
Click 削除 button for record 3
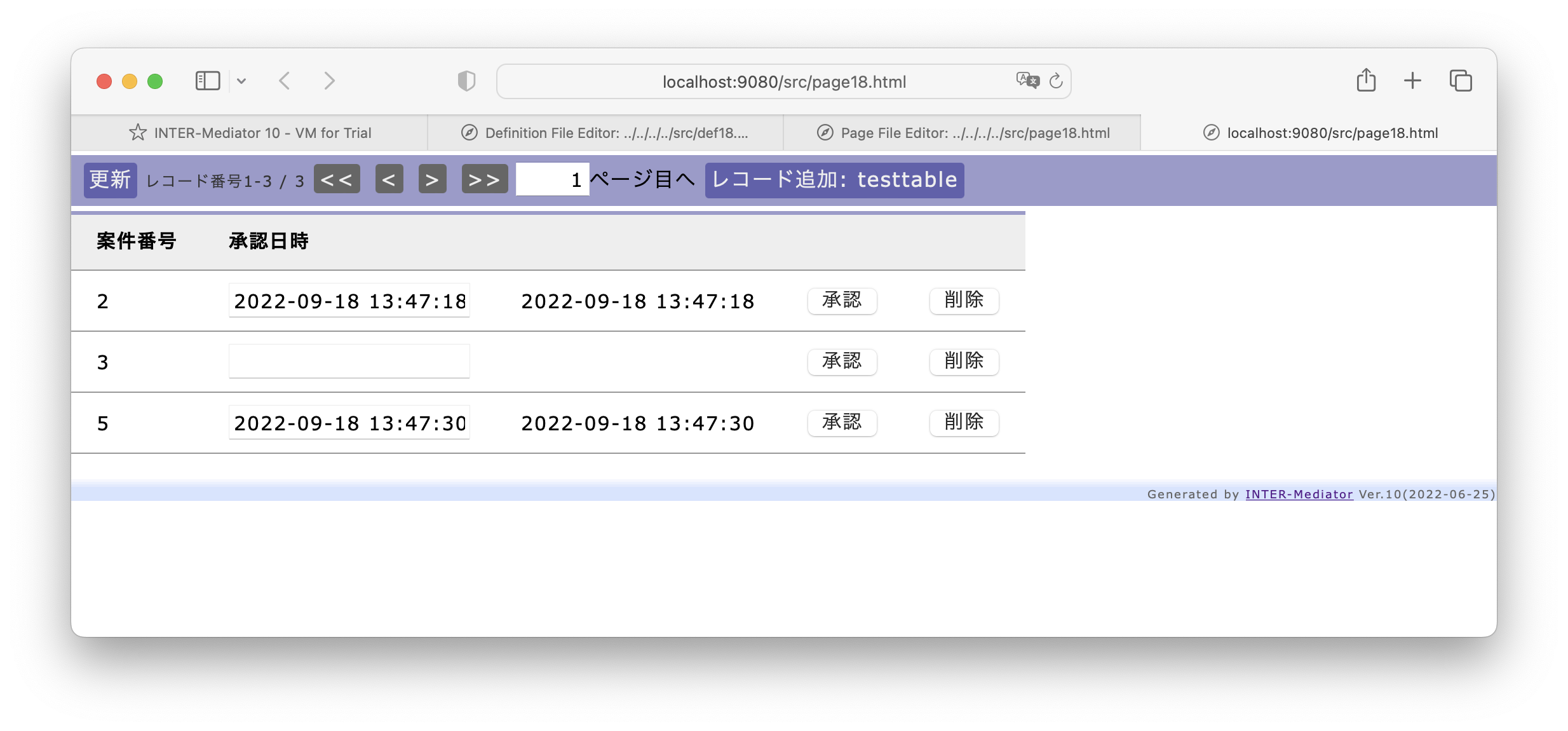click(x=964, y=361)
